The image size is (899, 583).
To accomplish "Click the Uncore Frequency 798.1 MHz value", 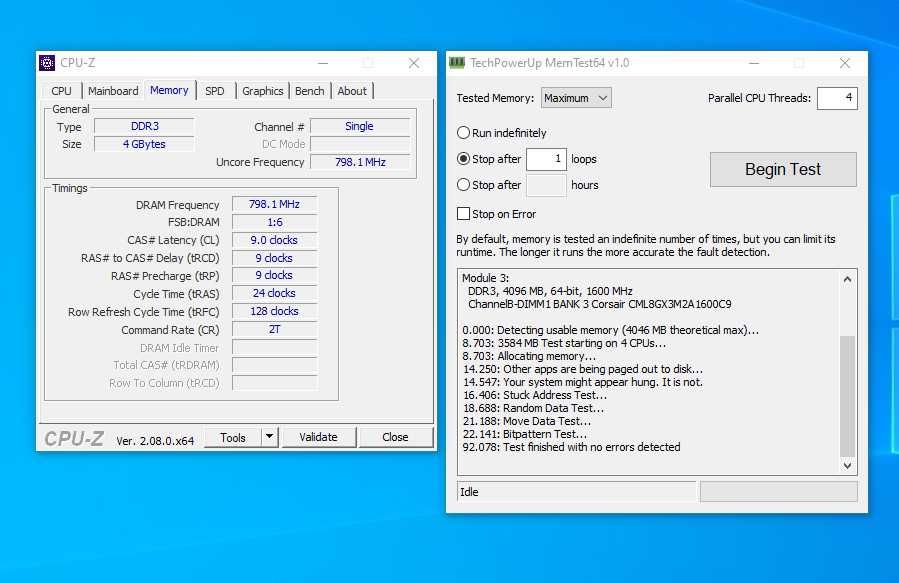I will [x=360, y=162].
